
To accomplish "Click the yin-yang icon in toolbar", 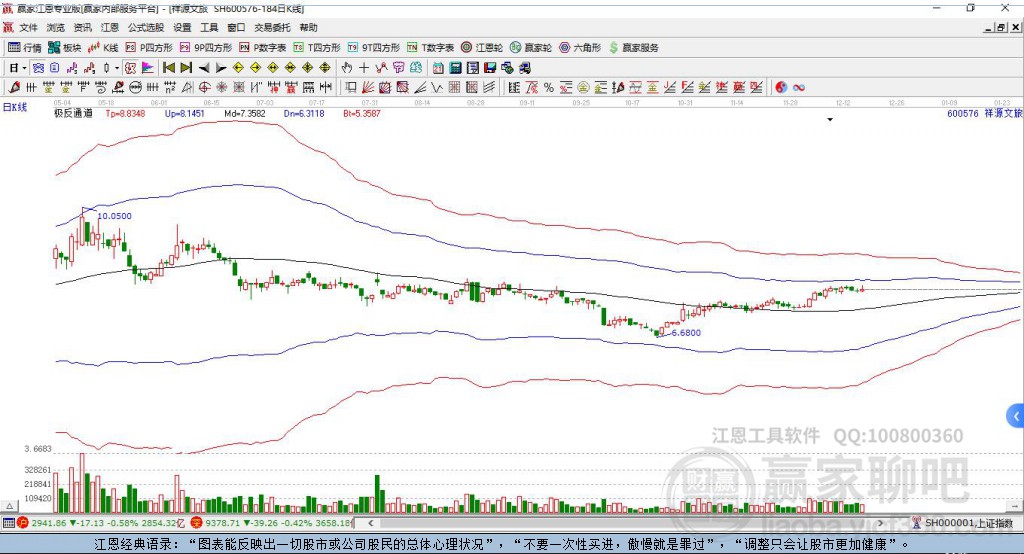I will (781, 87).
